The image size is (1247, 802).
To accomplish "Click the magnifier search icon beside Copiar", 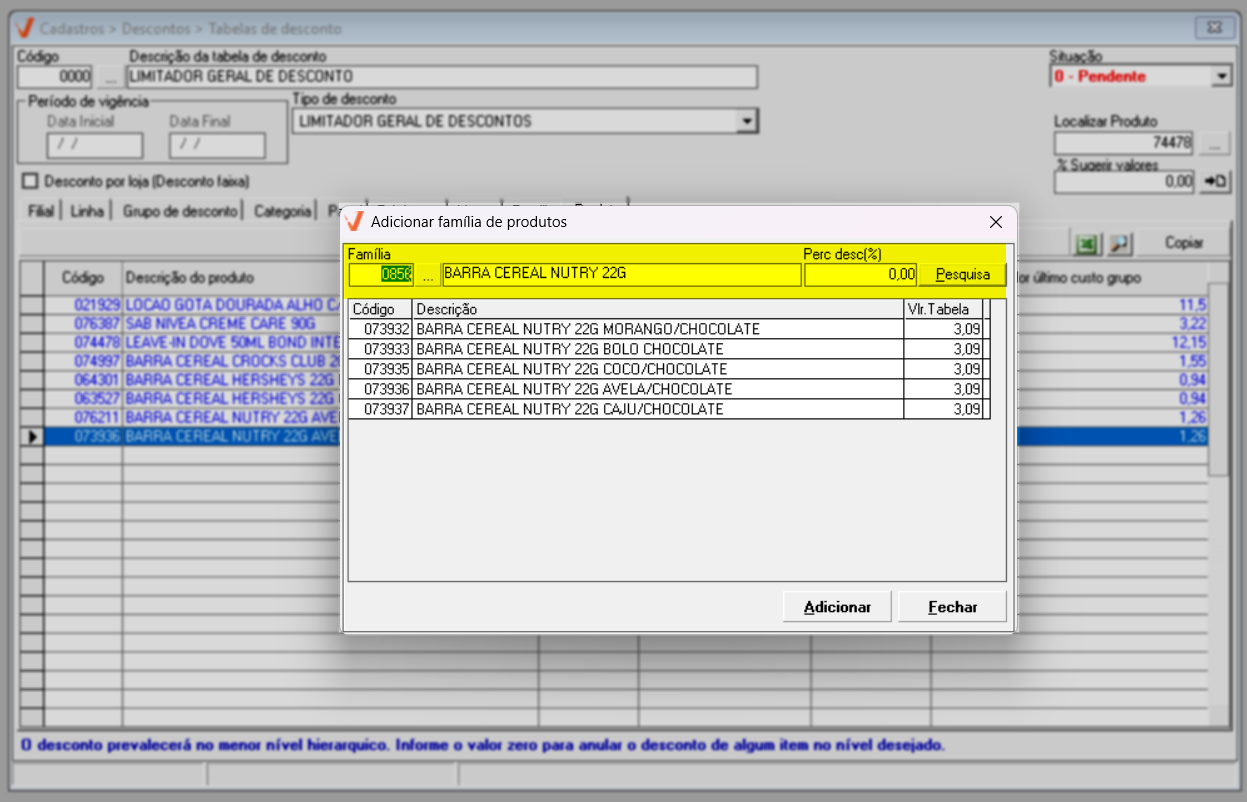I will 1119,243.
